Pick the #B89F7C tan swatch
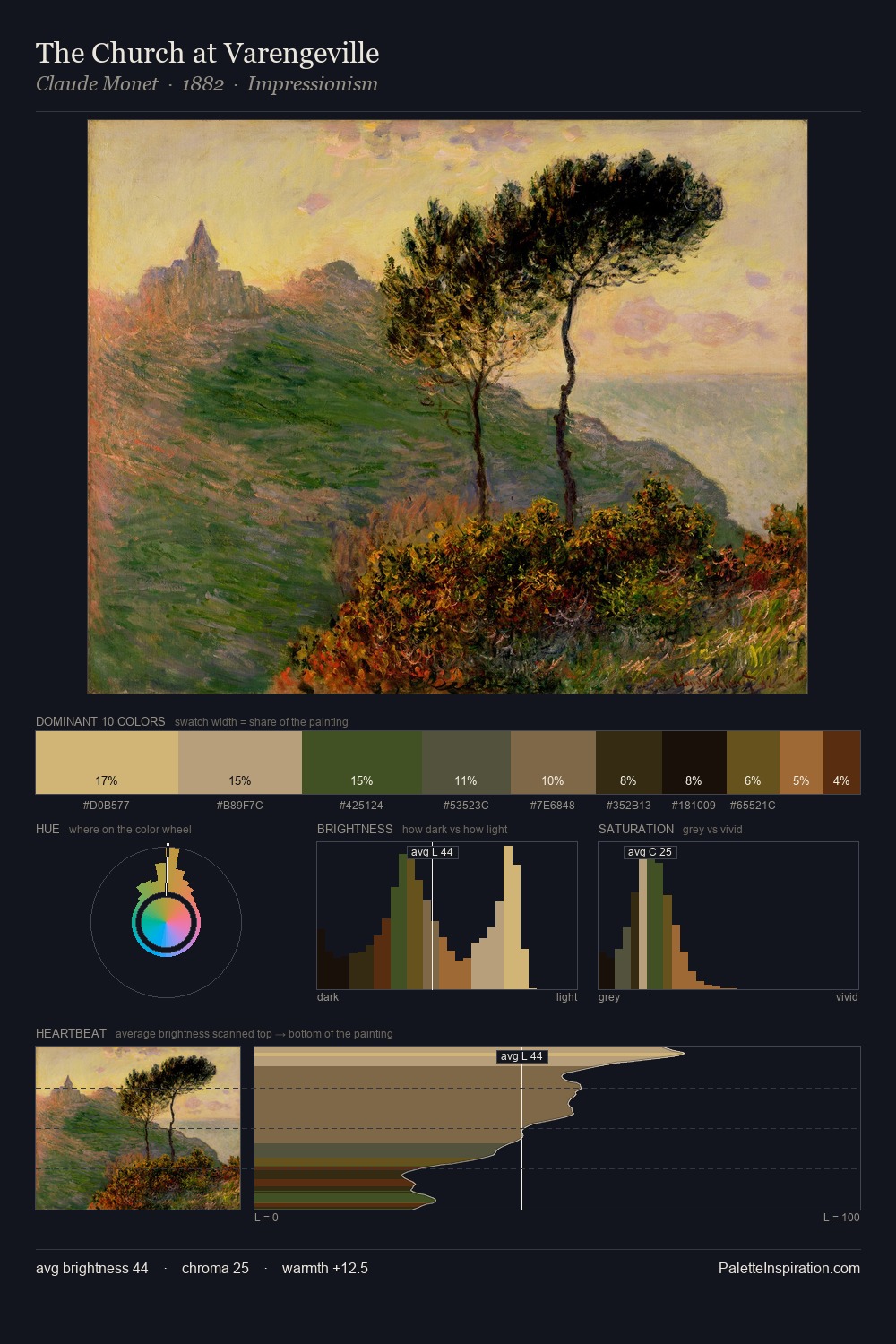 click(240, 762)
